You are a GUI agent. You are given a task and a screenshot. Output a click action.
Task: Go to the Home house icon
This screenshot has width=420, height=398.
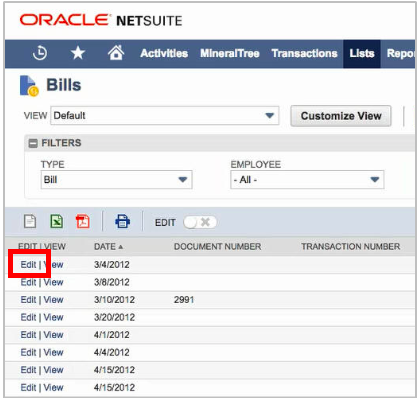[x=116, y=53]
